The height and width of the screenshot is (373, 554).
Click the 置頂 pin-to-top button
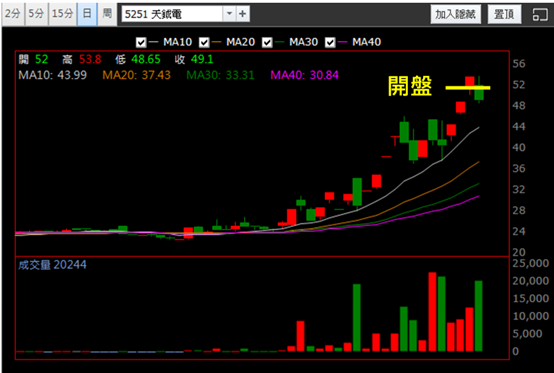504,14
